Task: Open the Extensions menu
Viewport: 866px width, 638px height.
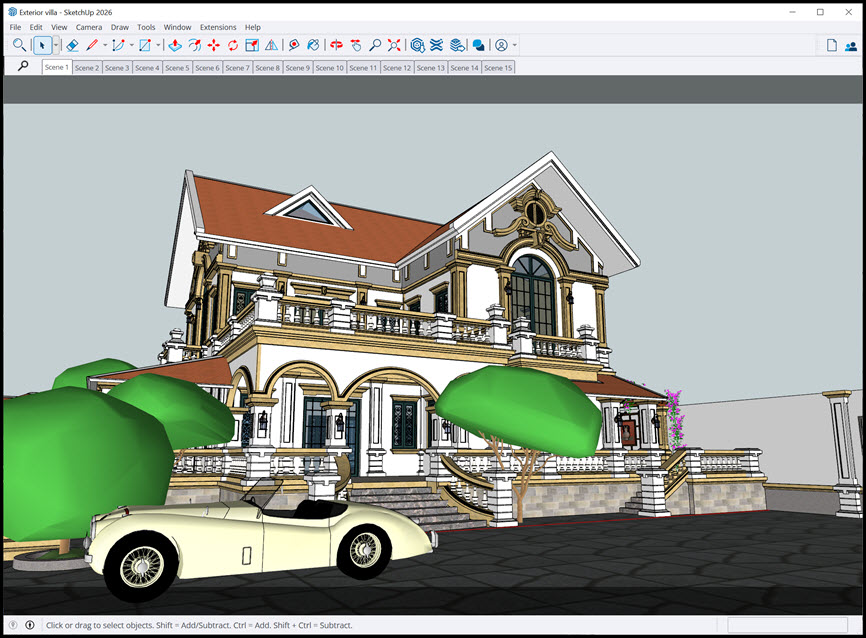Action: [x=218, y=27]
